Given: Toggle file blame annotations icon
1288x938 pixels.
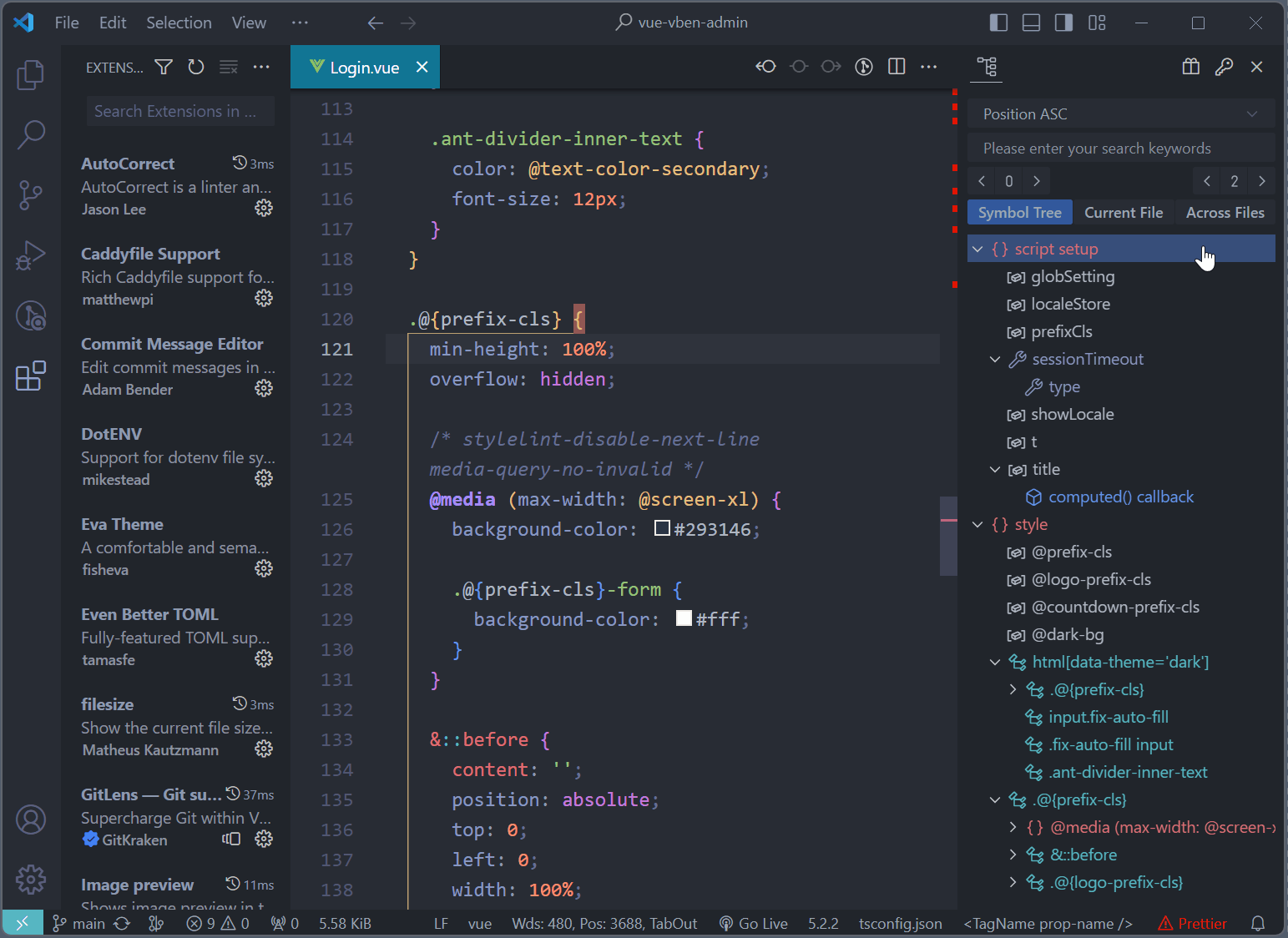Looking at the screenshot, I should click(x=864, y=67).
